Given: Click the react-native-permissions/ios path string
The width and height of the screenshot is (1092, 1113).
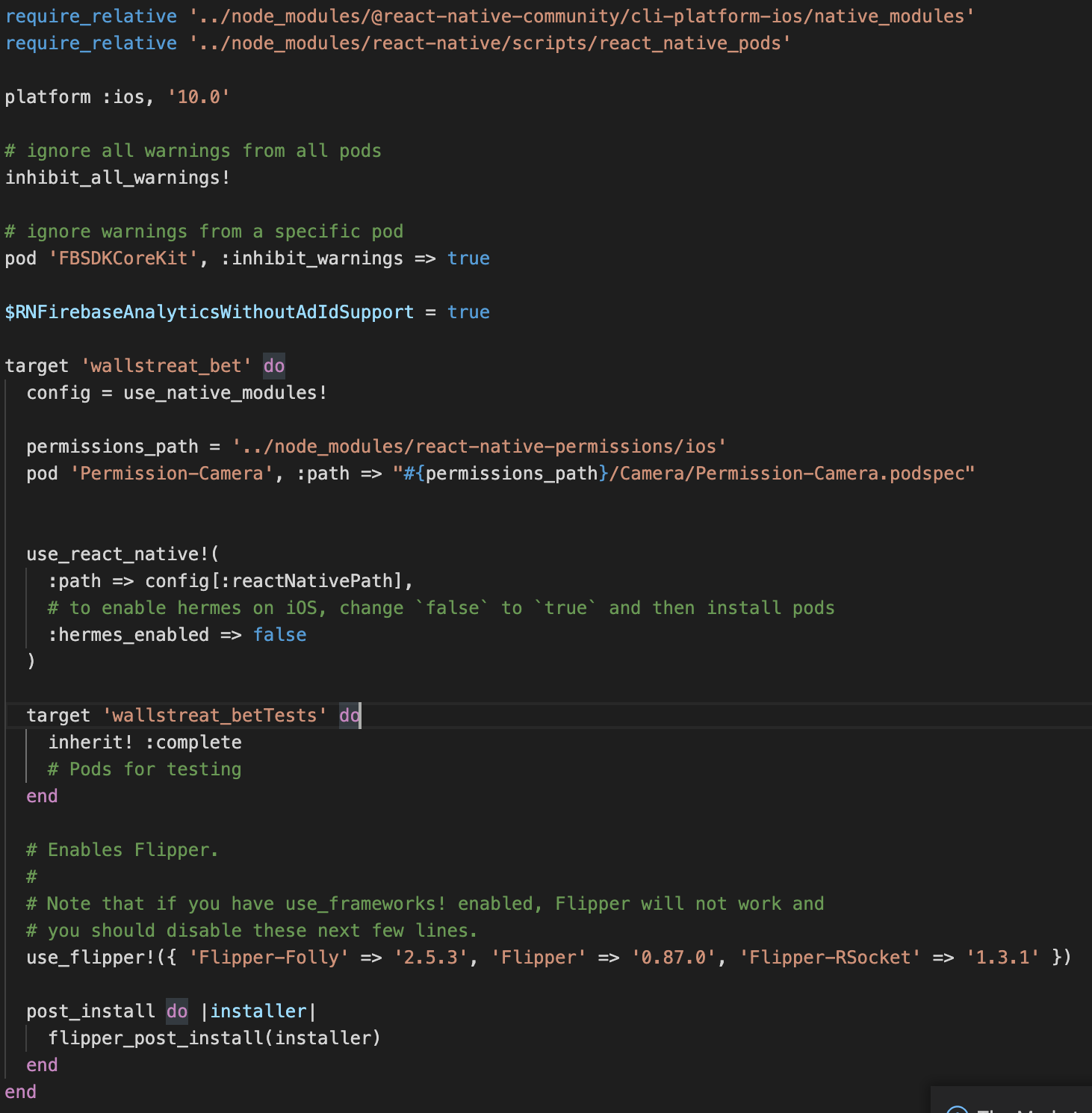Looking at the screenshot, I should (479, 447).
